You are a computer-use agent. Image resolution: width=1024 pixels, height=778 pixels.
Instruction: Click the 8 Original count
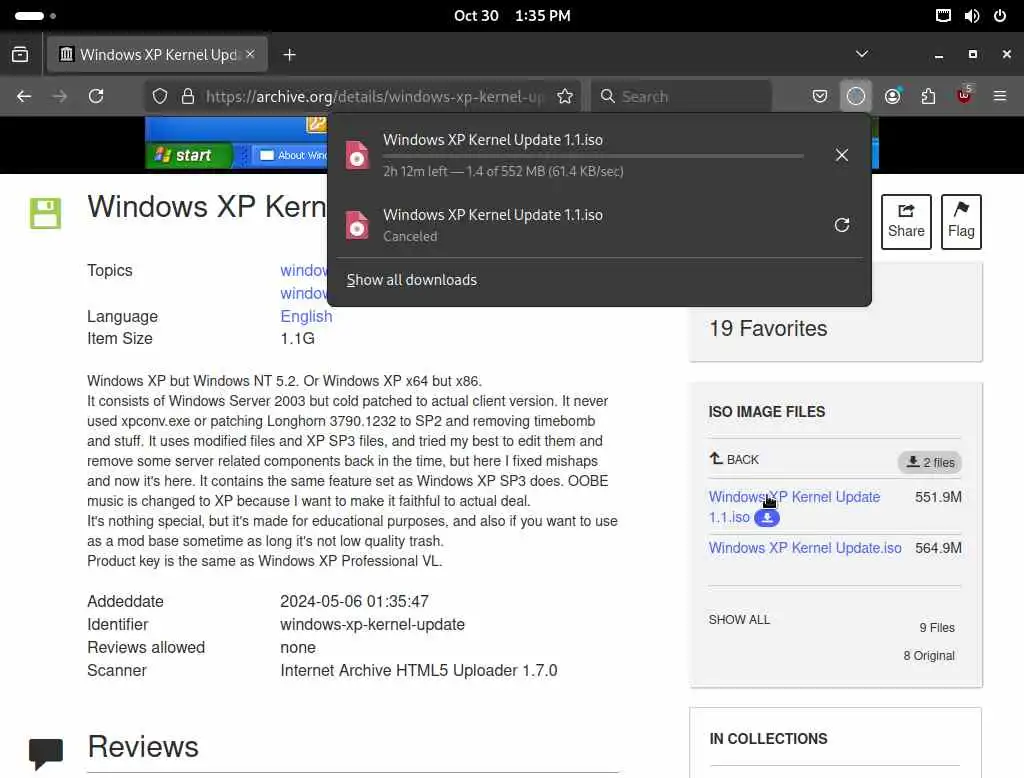pos(929,655)
